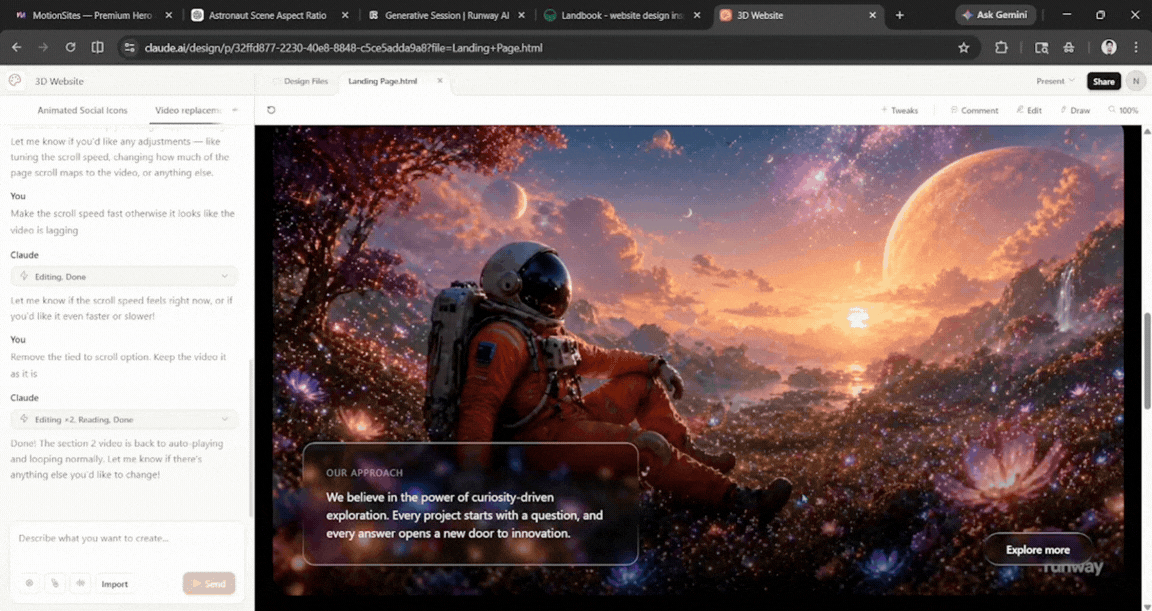This screenshot has height=611, width=1152.
Task: Click the attachment icon in the chat box
Action: point(55,583)
